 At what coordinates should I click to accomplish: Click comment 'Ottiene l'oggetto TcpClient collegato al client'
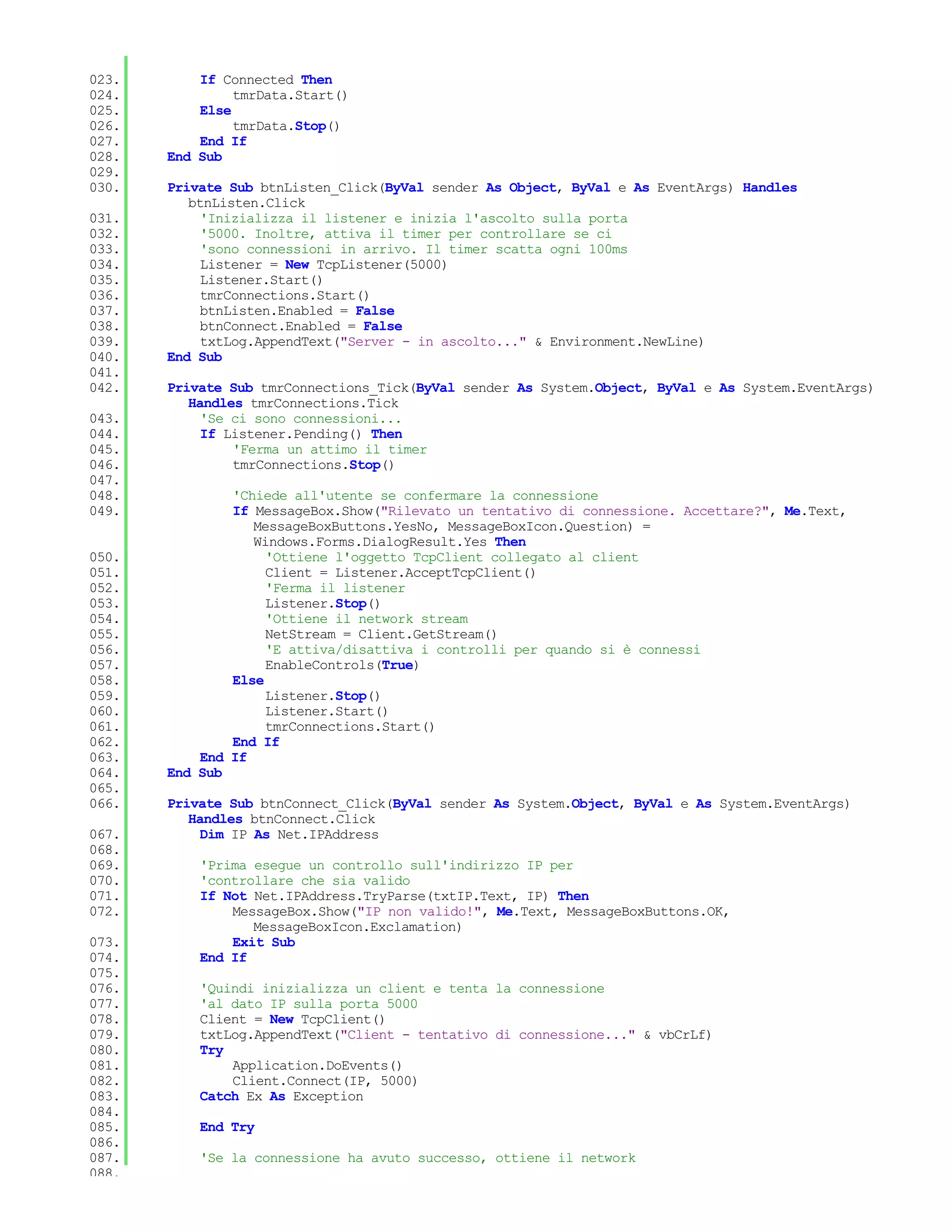(x=452, y=557)
